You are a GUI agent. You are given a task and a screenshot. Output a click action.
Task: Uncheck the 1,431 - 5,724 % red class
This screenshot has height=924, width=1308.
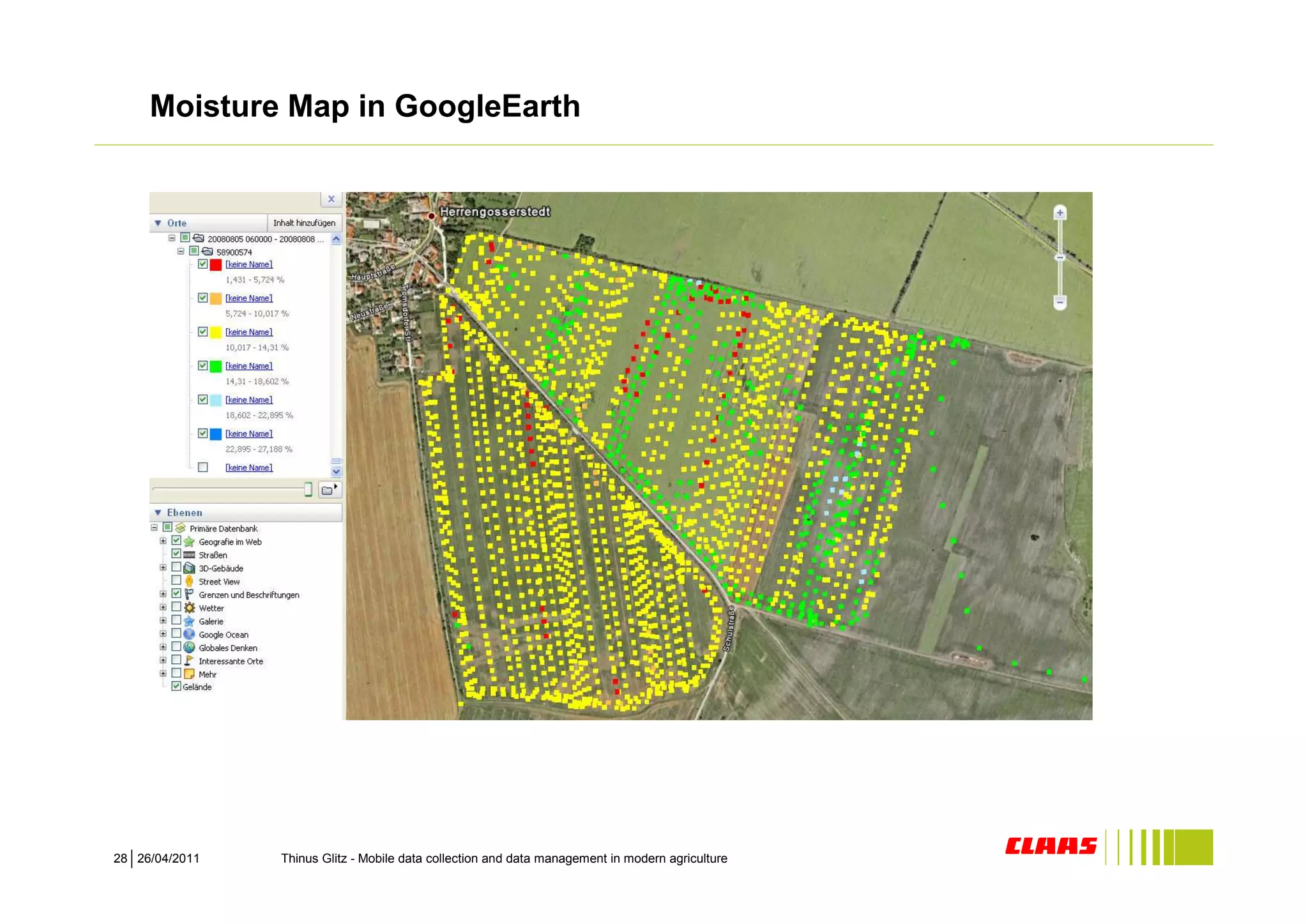(202, 264)
